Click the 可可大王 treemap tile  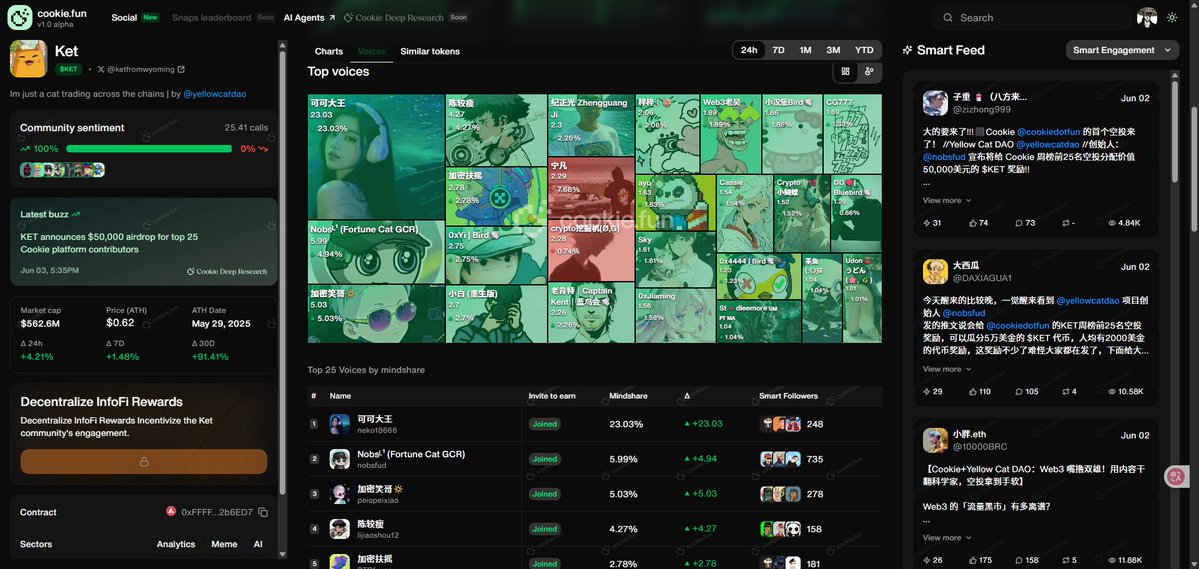click(x=376, y=157)
